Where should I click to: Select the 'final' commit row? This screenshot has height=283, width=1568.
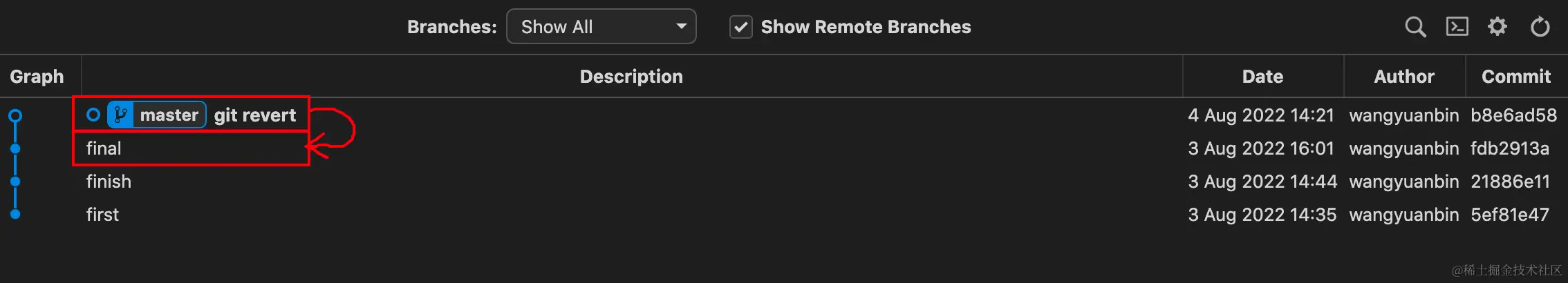104,148
